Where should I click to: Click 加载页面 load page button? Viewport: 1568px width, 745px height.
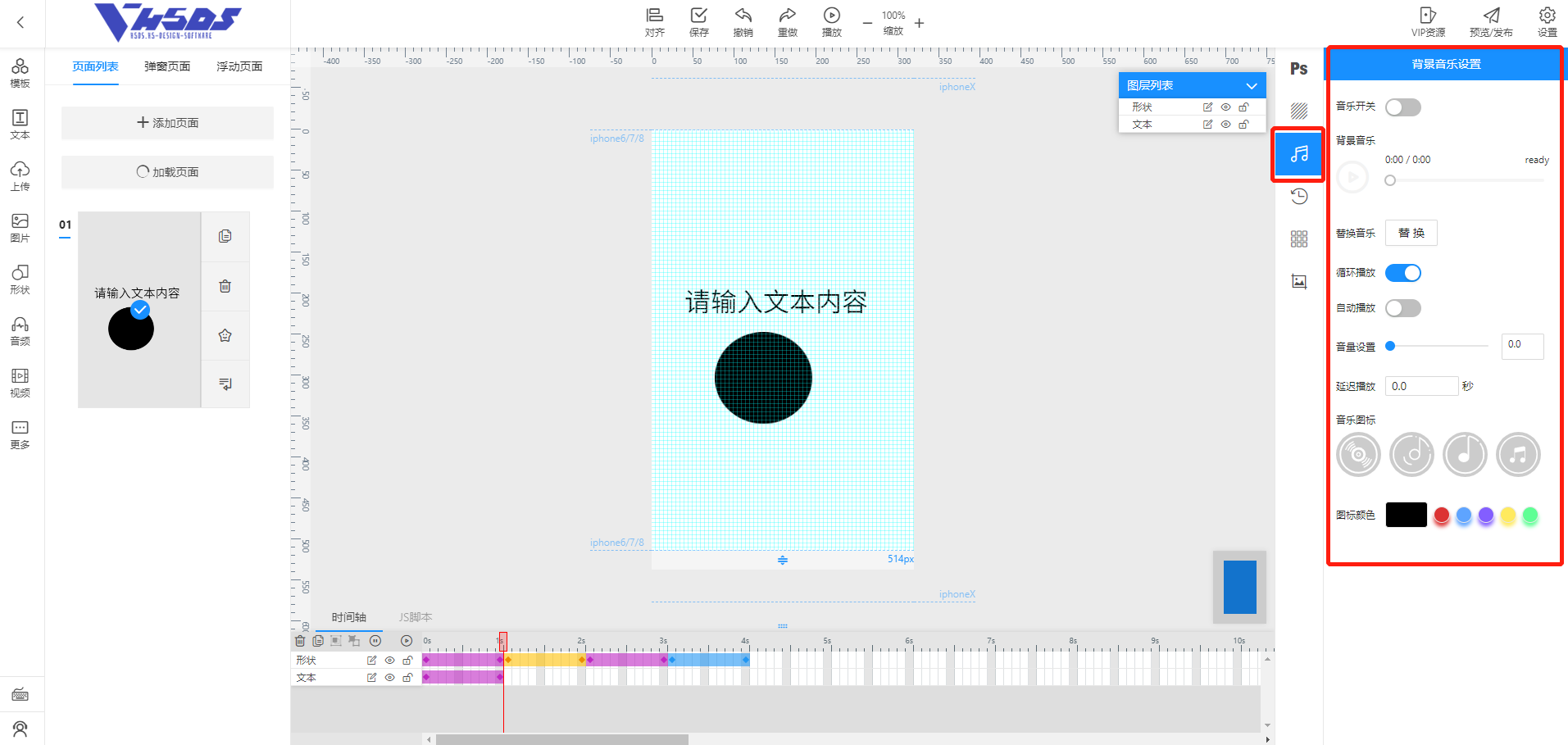tap(167, 172)
